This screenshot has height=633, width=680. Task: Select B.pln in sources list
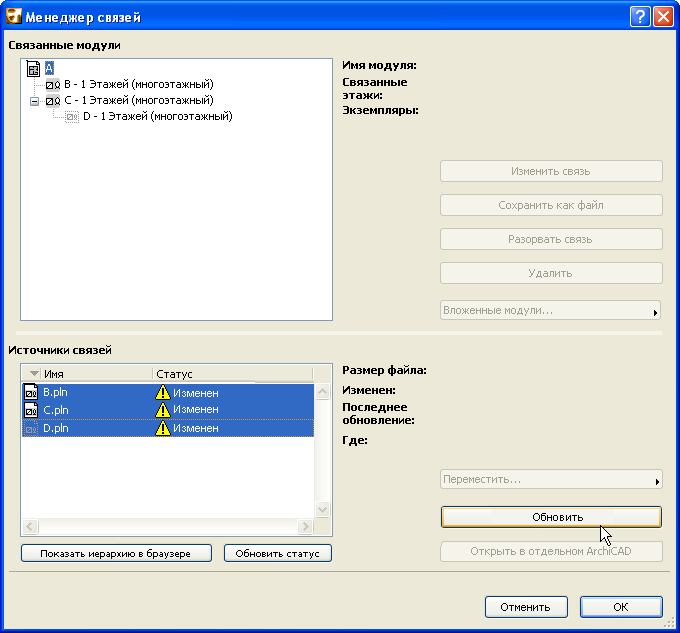[x=56, y=392]
